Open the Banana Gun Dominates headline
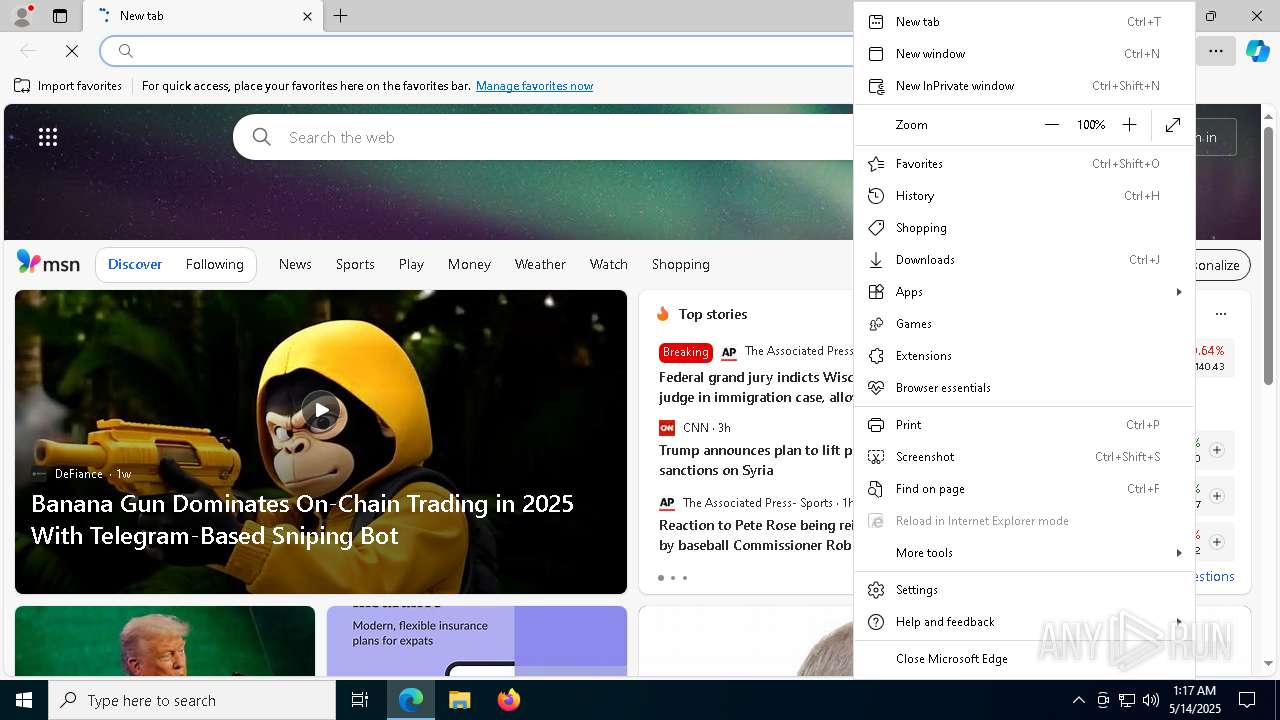Image resolution: width=1280 pixels, height=720 pixels. tap(302, 519)
